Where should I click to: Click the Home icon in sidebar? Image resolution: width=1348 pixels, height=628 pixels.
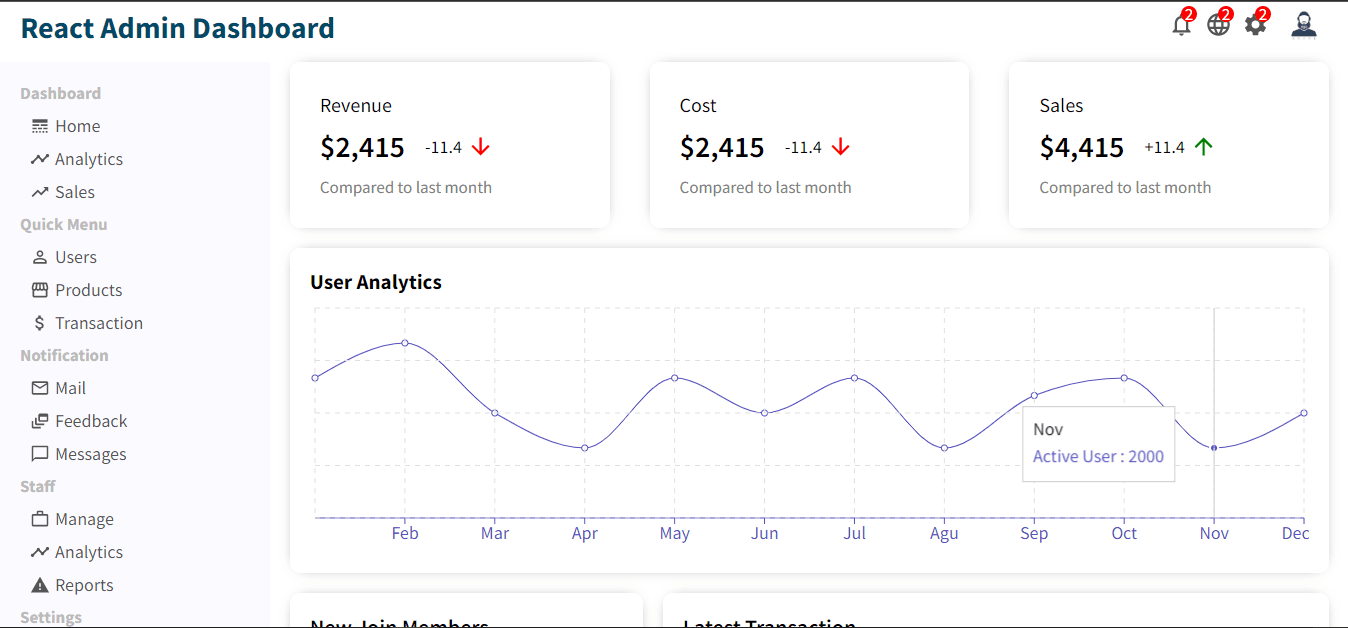(x=40, y=126)
